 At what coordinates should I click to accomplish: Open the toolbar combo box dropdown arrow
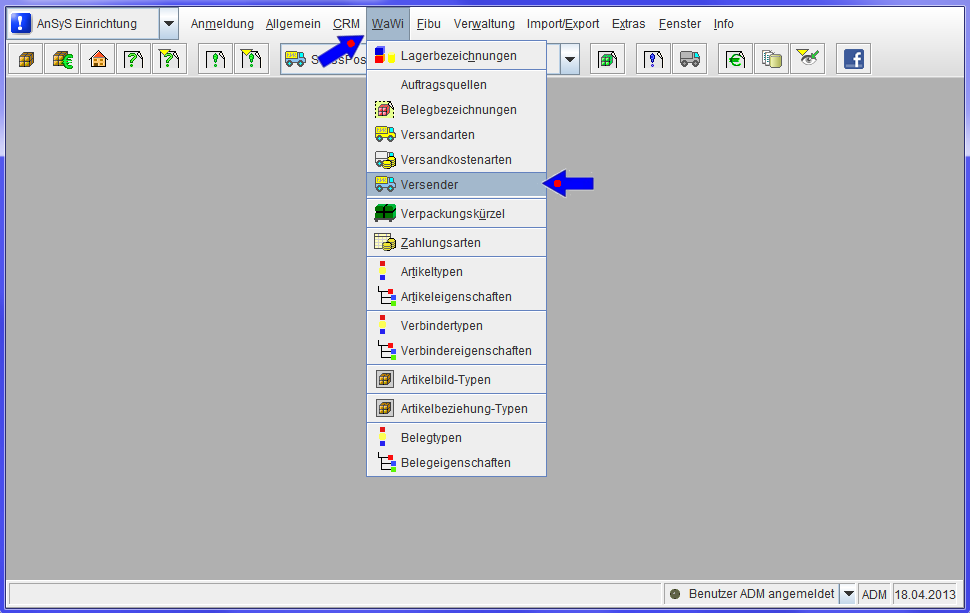point(570,60)
